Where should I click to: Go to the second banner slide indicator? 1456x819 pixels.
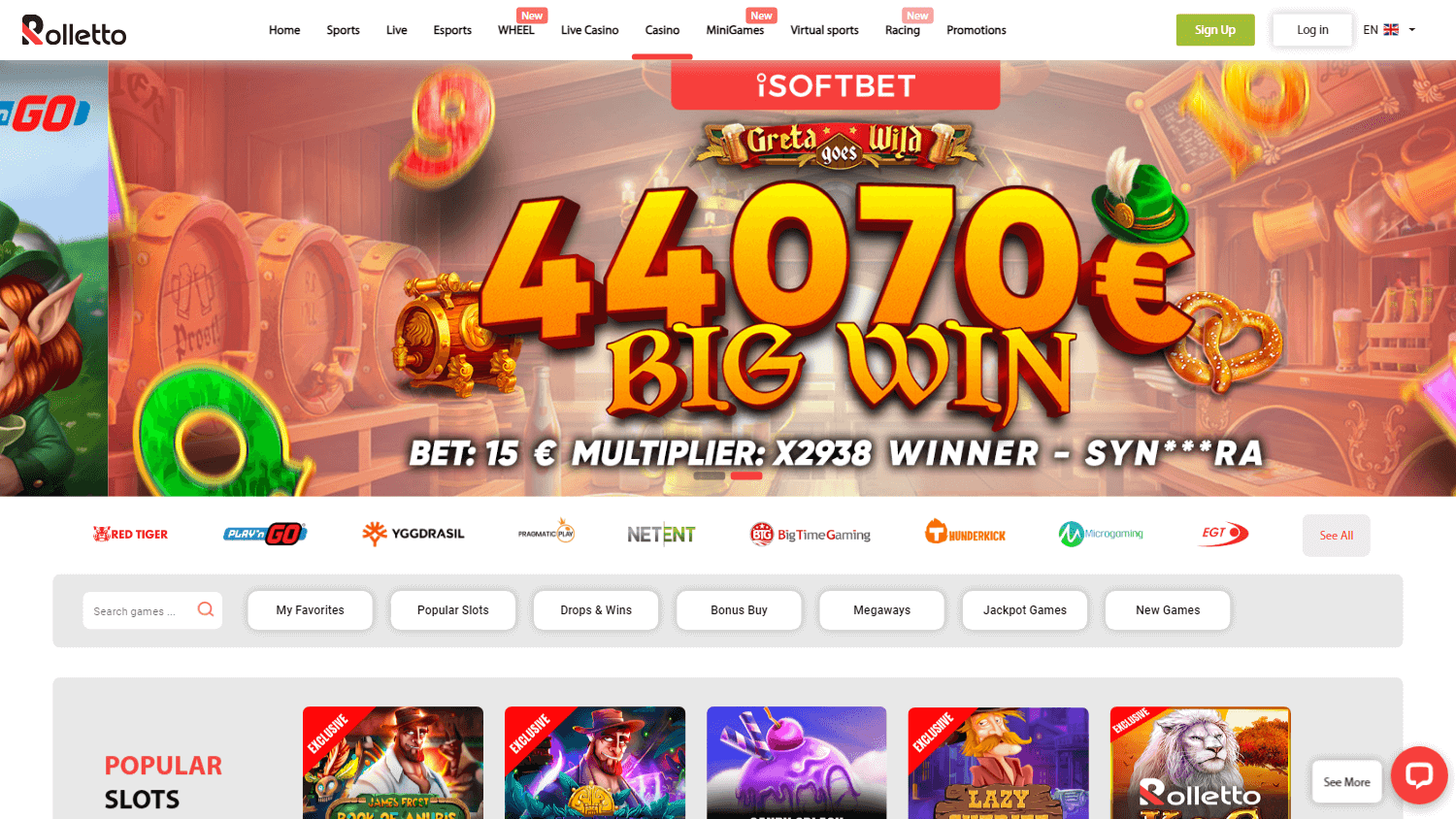746,475
